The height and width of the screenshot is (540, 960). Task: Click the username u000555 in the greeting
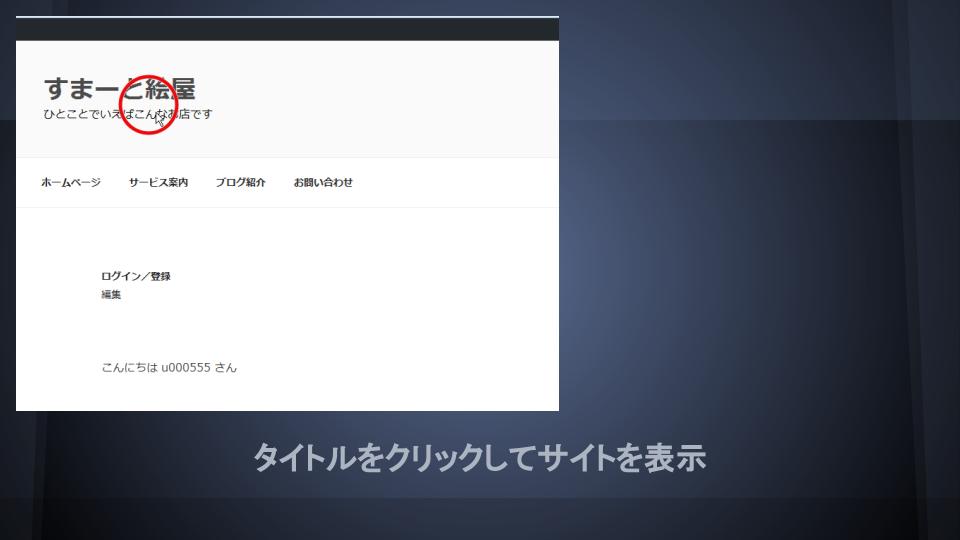point(185,368)
